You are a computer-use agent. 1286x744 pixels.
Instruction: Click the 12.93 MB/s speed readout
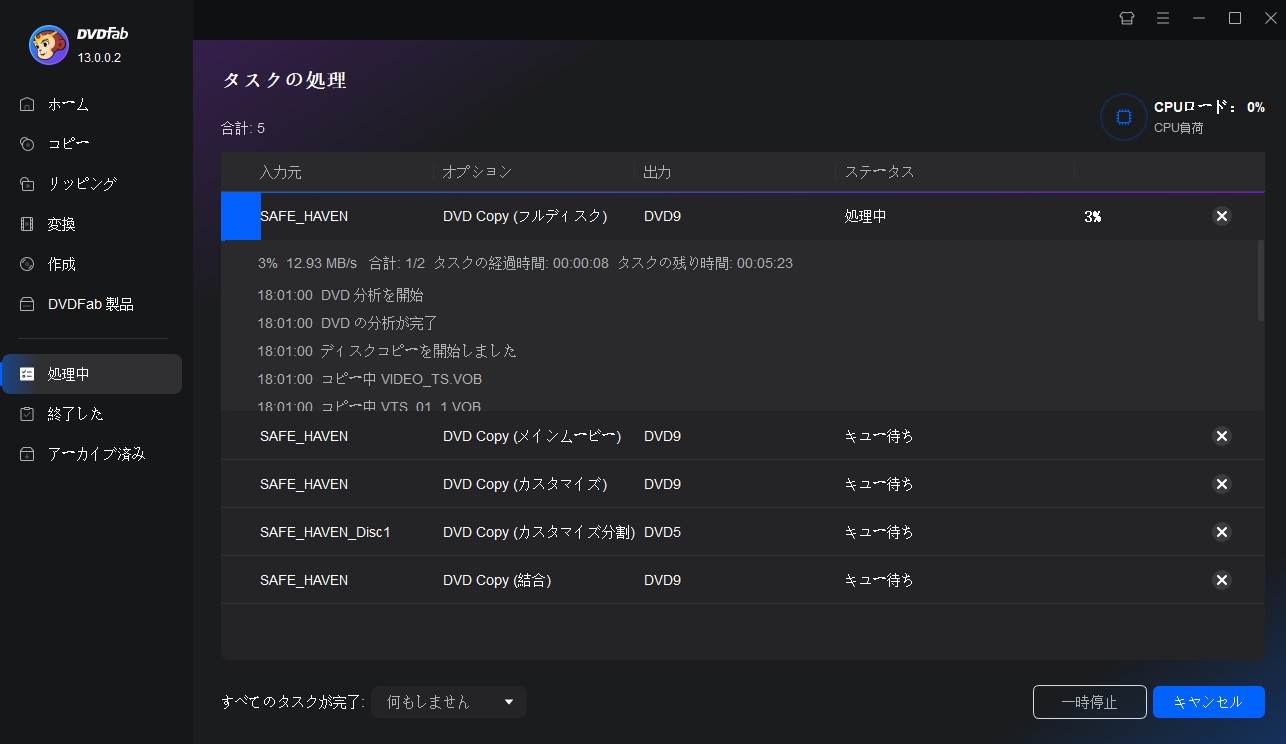[x=321, y=263]
